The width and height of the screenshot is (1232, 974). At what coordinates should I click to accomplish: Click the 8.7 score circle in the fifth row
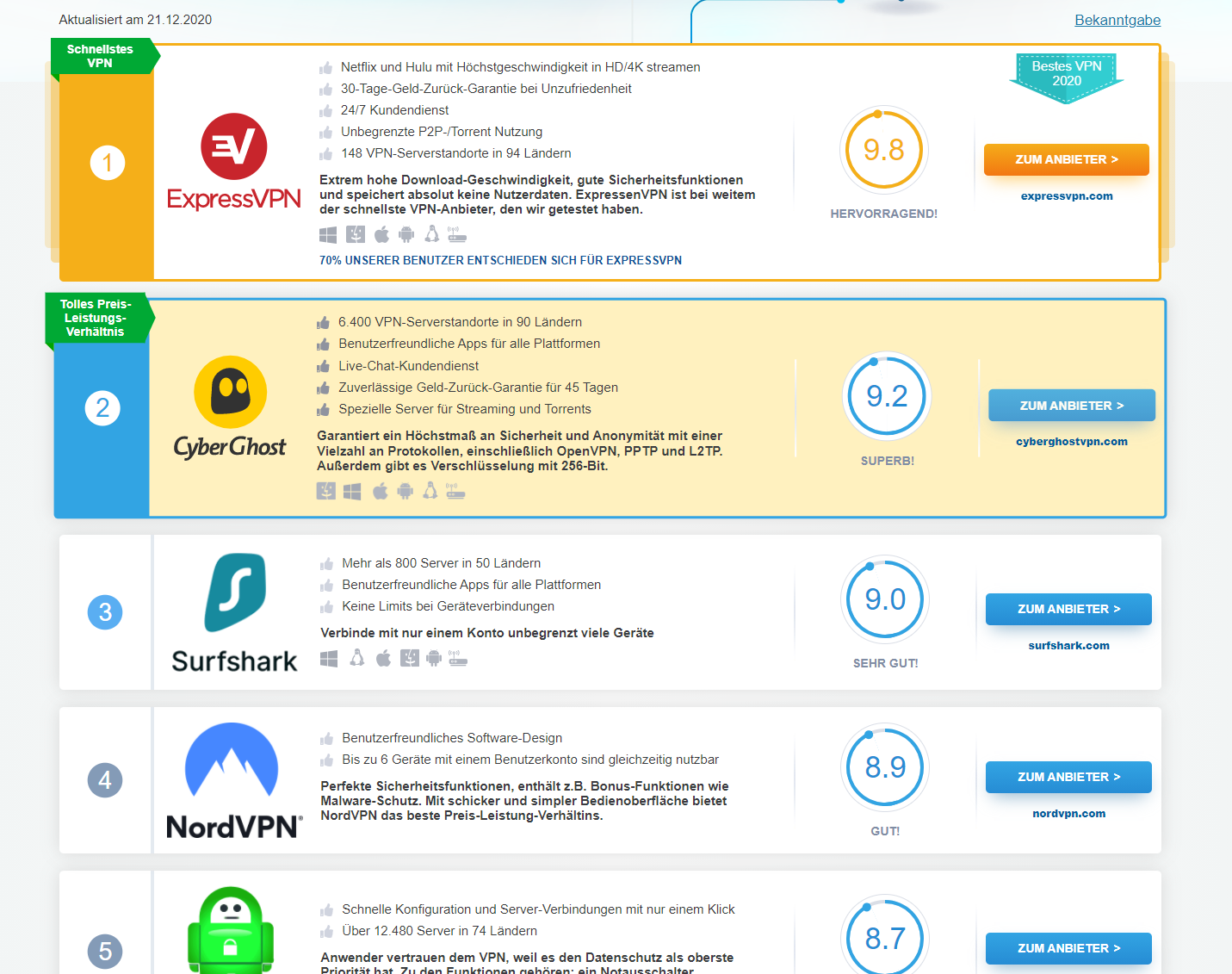tap(885, 934)
